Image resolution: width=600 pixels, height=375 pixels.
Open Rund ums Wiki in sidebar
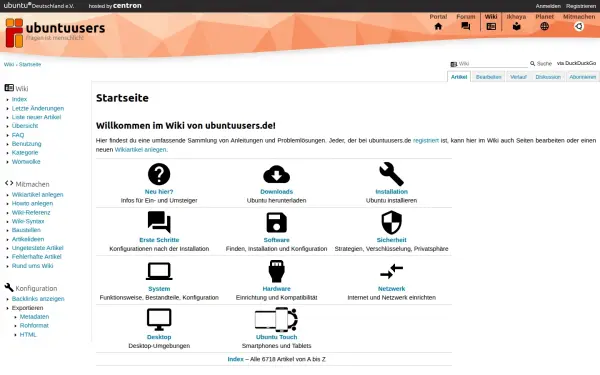[33, 266]
